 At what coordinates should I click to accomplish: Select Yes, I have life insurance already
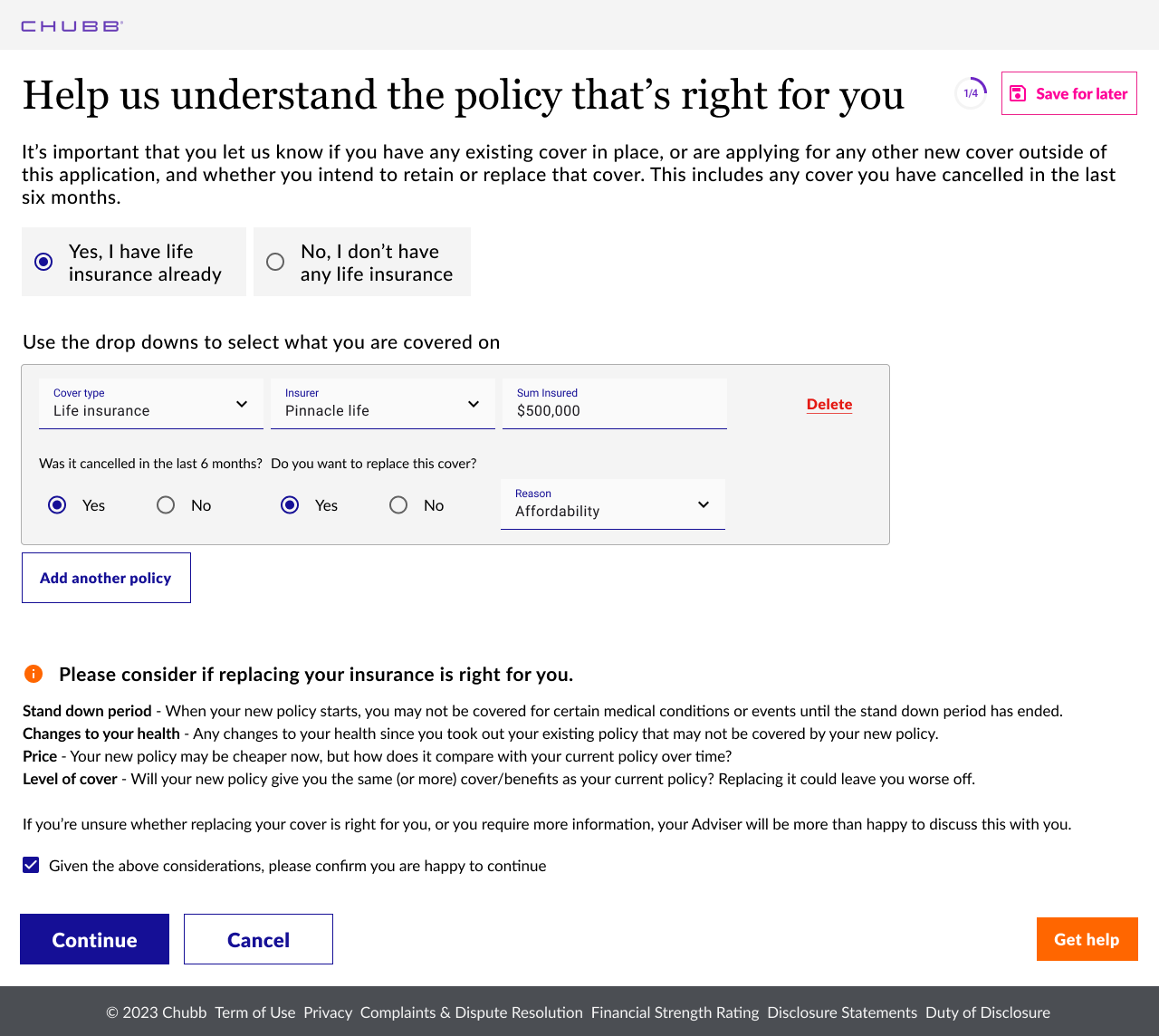[x=134, y=262]
